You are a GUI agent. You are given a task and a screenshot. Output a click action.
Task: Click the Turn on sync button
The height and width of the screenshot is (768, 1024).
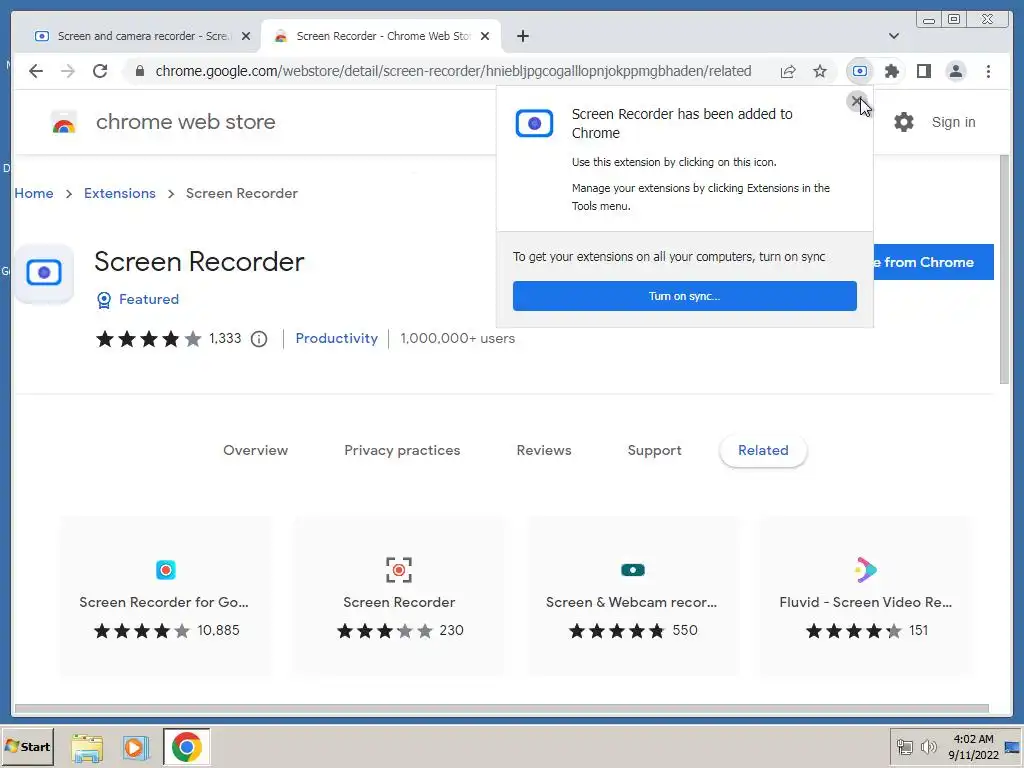click(684, 296)
